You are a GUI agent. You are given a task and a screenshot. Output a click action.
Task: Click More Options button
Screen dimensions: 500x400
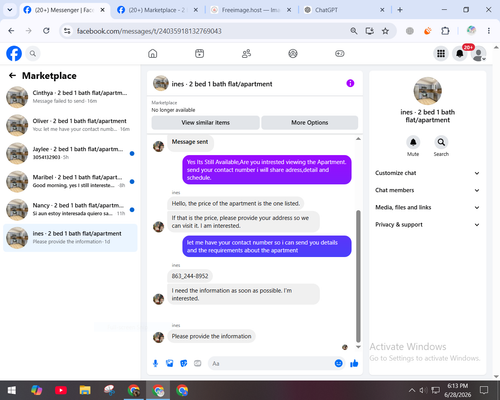310,123
